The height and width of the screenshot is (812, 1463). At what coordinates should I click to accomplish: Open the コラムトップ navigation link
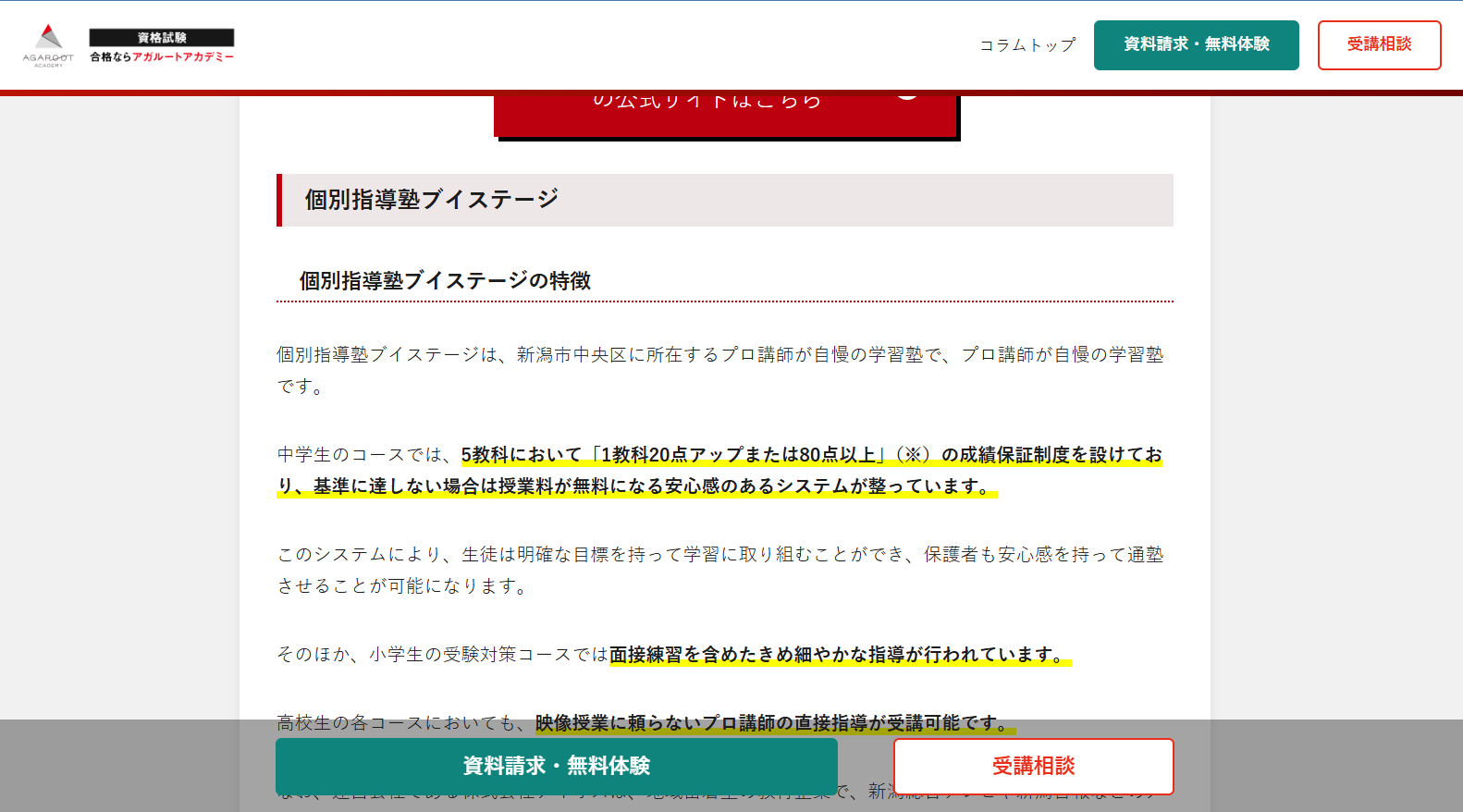pos(1027,44)
